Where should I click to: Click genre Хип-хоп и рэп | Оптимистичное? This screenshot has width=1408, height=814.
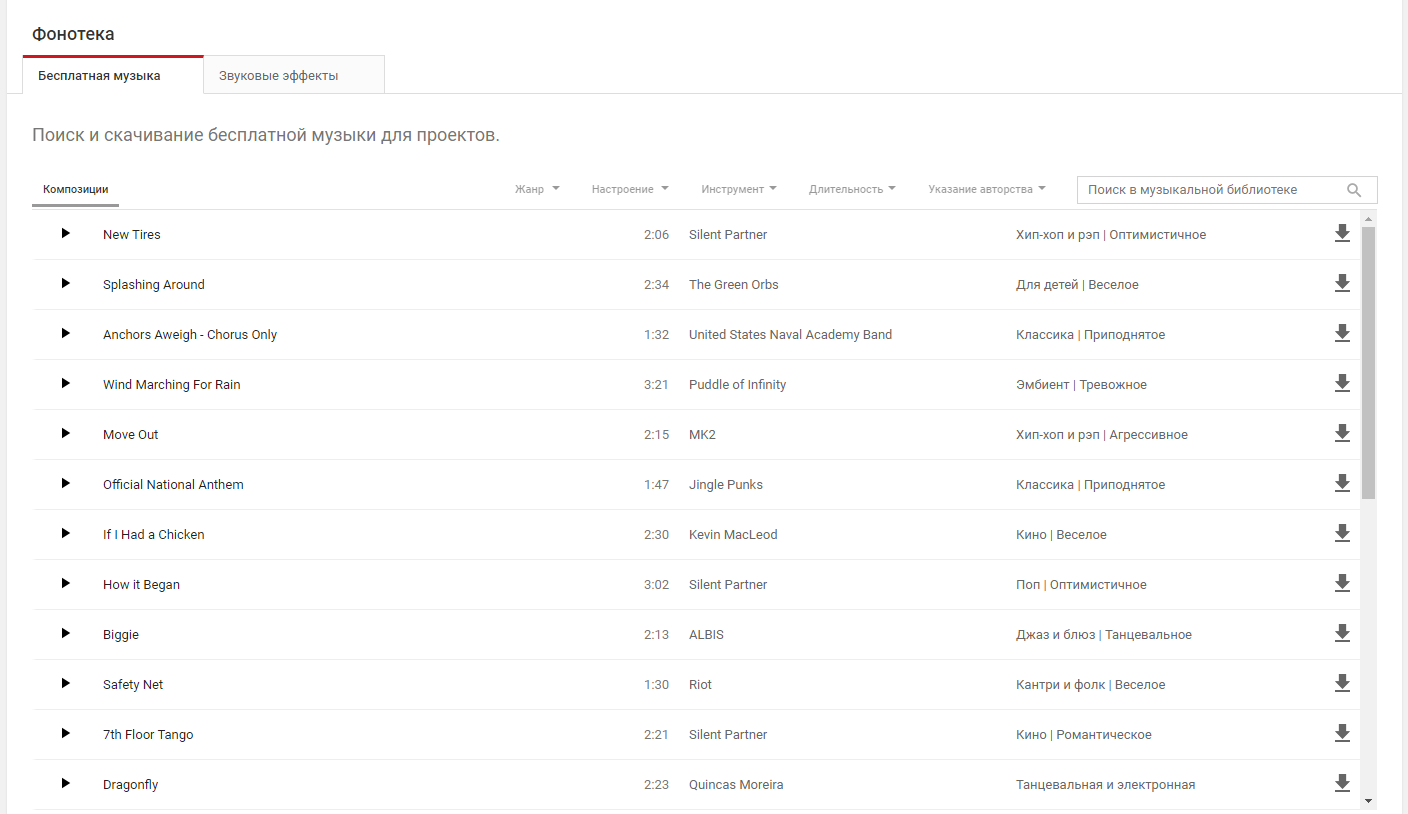[x=1111, y=235]
